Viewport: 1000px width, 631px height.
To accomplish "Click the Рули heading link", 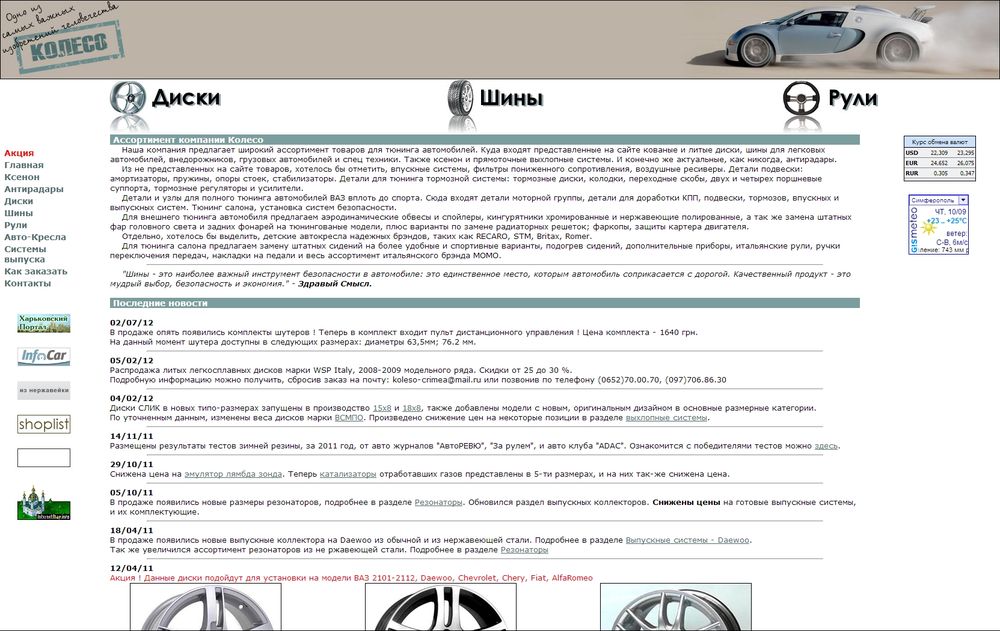I will tap(853, 98).
